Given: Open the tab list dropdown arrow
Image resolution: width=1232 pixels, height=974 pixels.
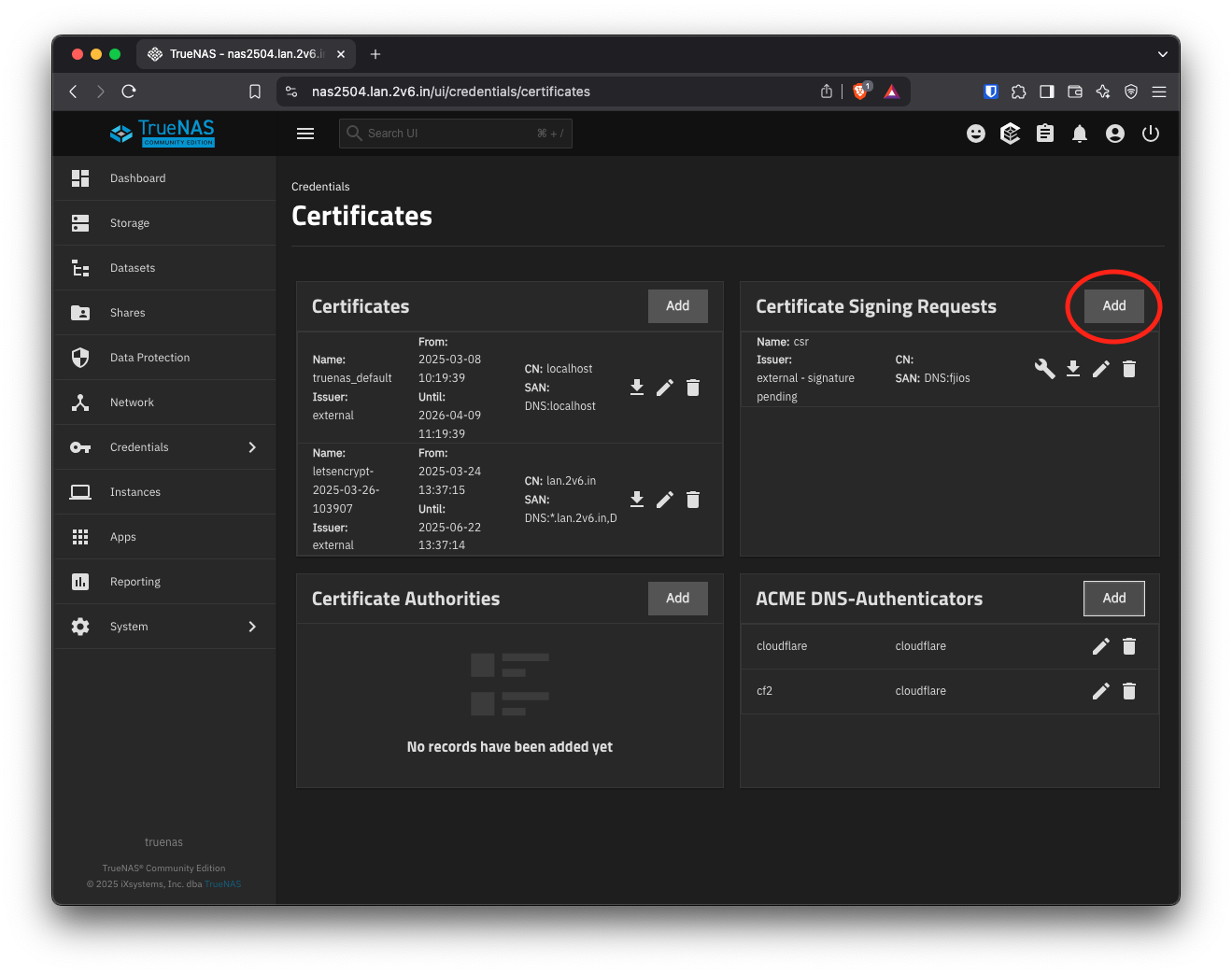Looking at the screenshot, I should pos(1163,54).
